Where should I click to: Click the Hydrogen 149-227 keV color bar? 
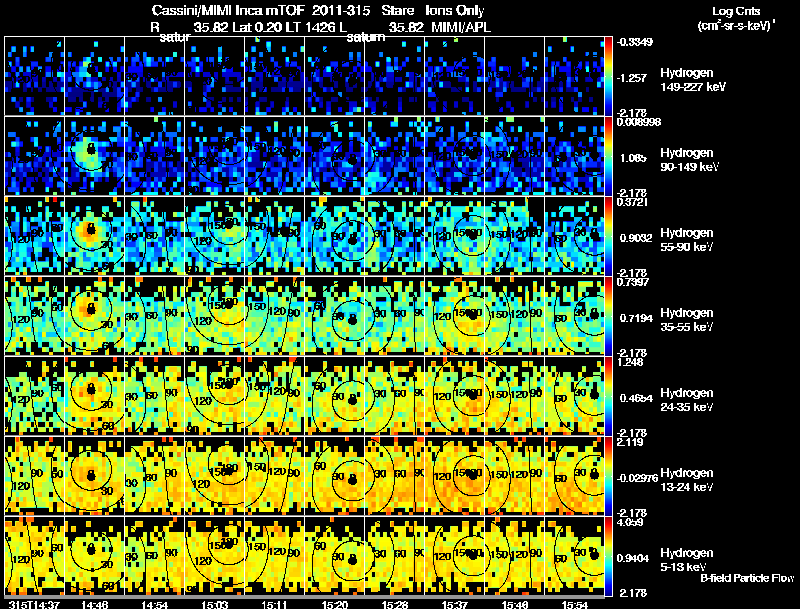[609, 76]
